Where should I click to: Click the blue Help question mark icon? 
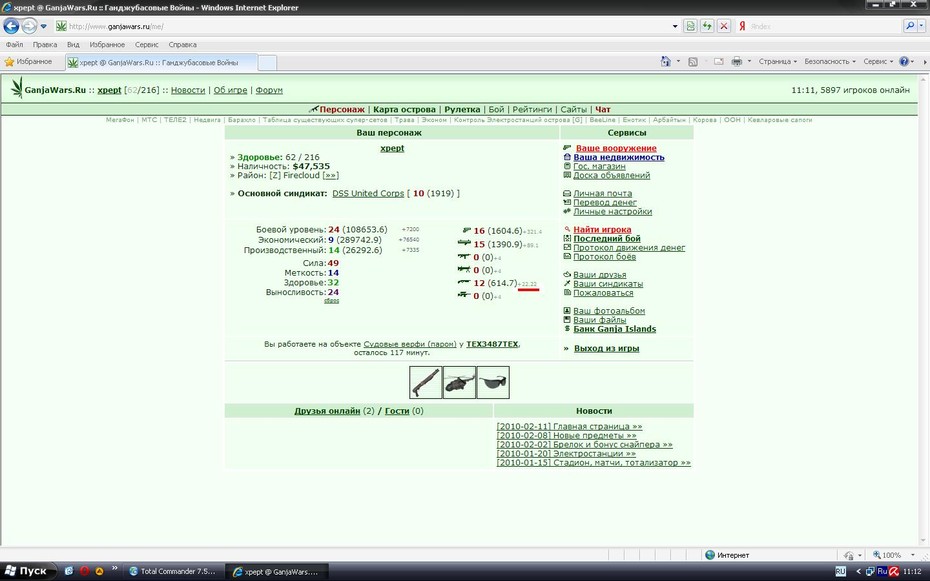(x=904, y=61)
